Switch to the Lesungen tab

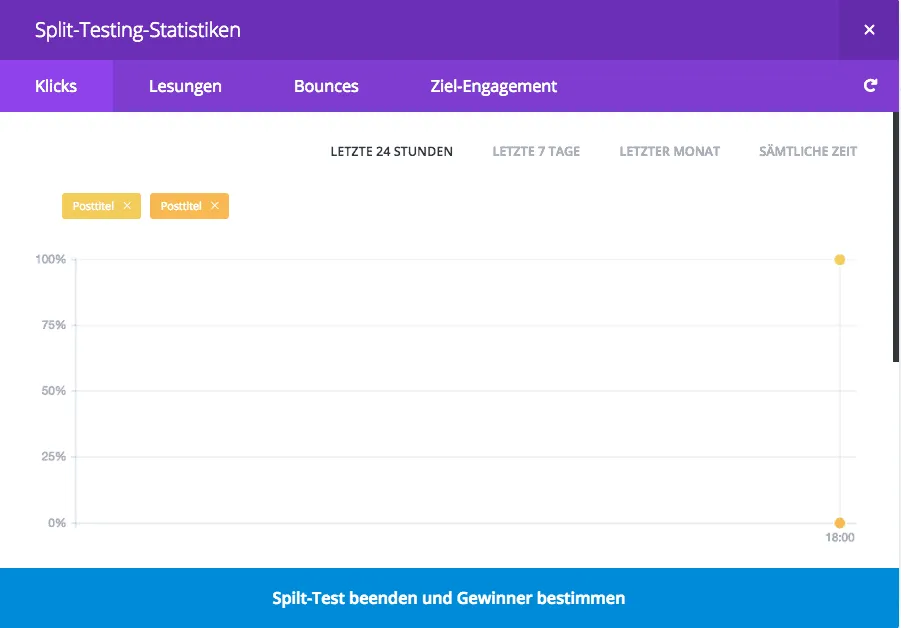[185, 86]
